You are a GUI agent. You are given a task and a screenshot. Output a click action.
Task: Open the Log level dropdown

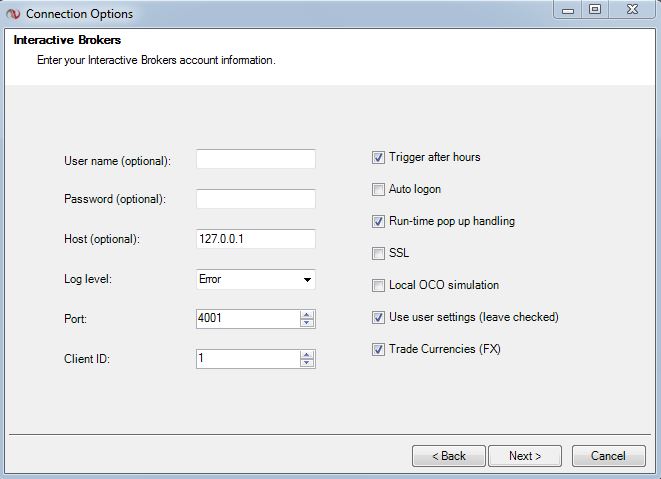tap(307, 280)
